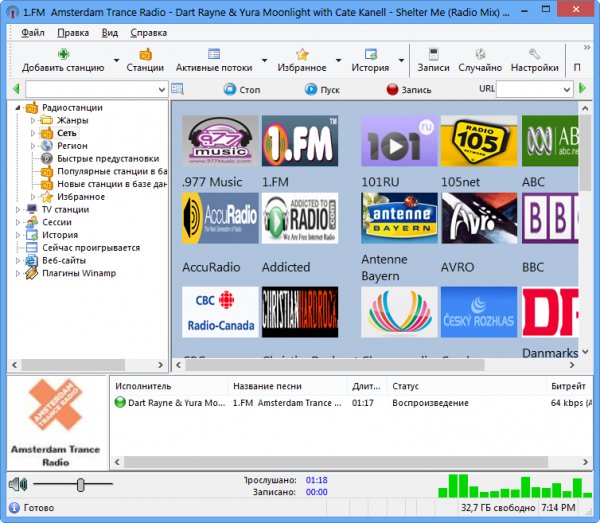Open the Recordings (Записи) toolbar icon
Screen dimensions: 600x523
pyautogui.click(x=433, y=54)
